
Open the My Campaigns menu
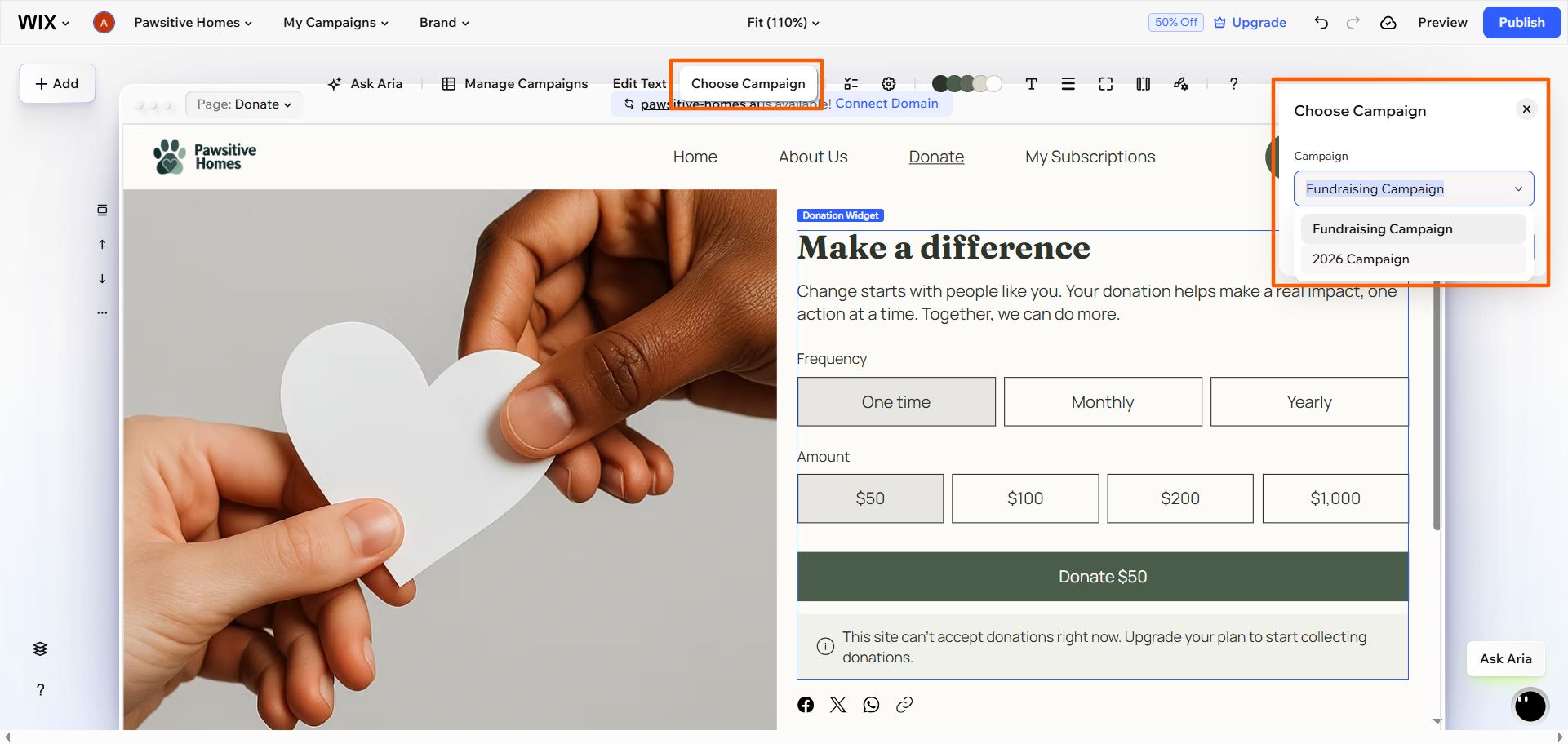tap(335, 22)
